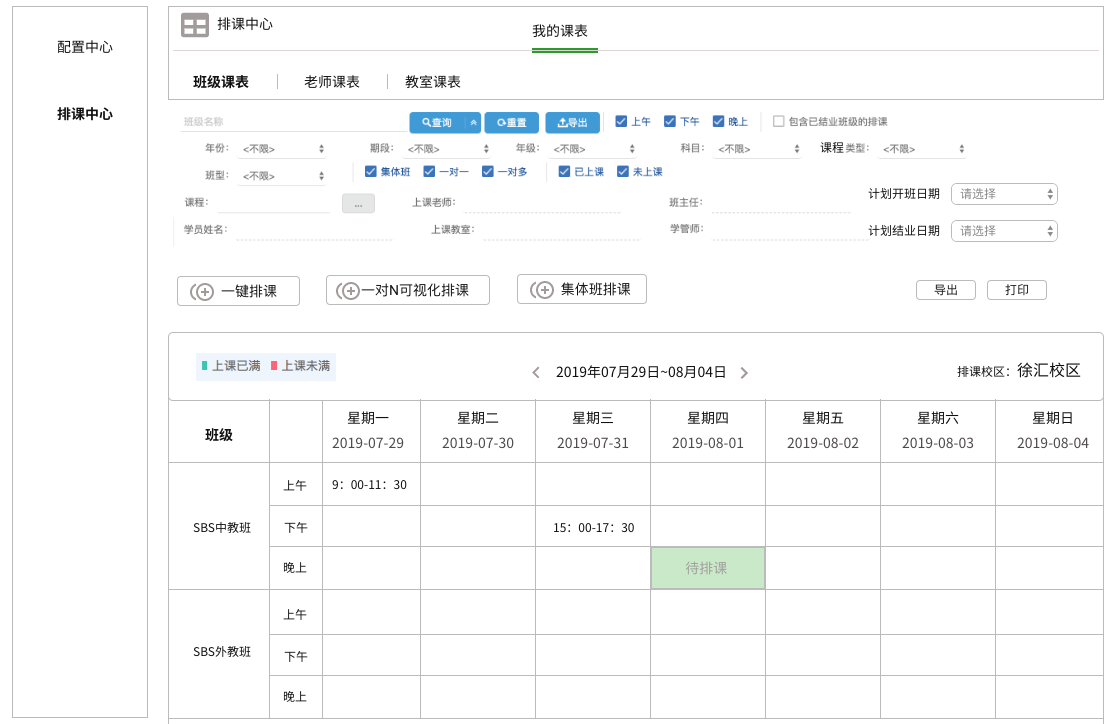Focus the 上课教室 input field
The image size is (1112, 724).
point(562,230)
